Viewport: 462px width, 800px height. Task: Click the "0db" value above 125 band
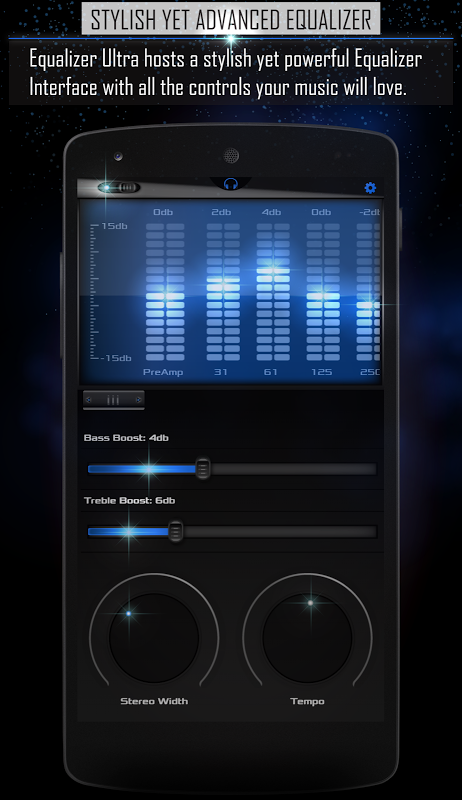321,212
